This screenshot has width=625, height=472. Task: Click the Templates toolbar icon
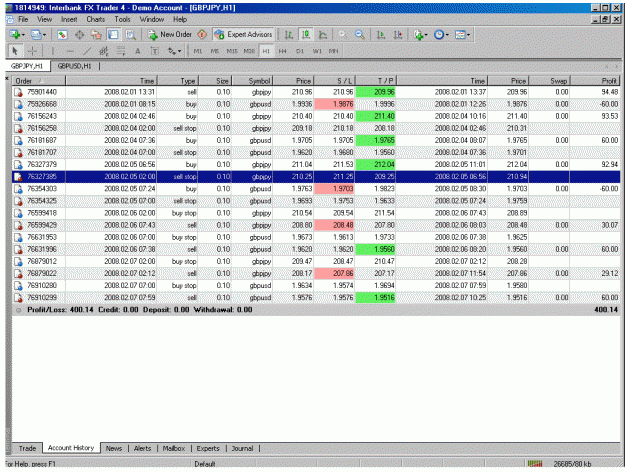[460, 35]
